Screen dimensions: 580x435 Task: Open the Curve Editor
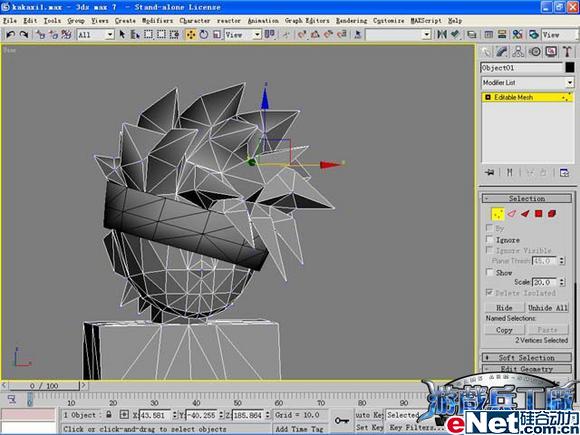pyautogui.click(x=489, y=34)
